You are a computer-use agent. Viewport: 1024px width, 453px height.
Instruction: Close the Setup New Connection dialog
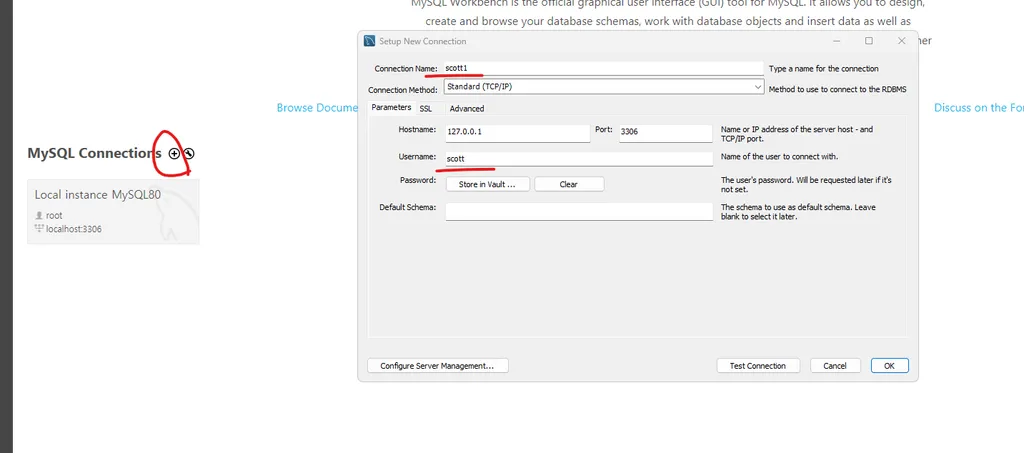[902, 40]
